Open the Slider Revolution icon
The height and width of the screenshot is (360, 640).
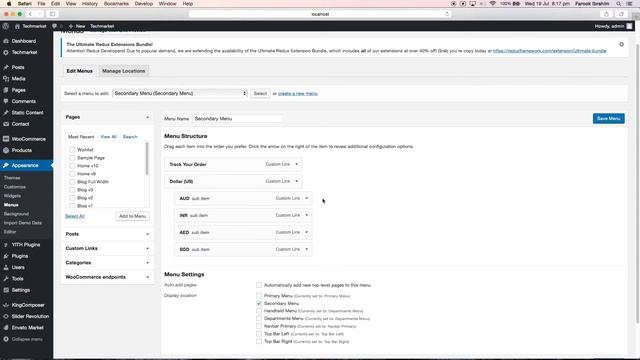click(x=6, y=316)
